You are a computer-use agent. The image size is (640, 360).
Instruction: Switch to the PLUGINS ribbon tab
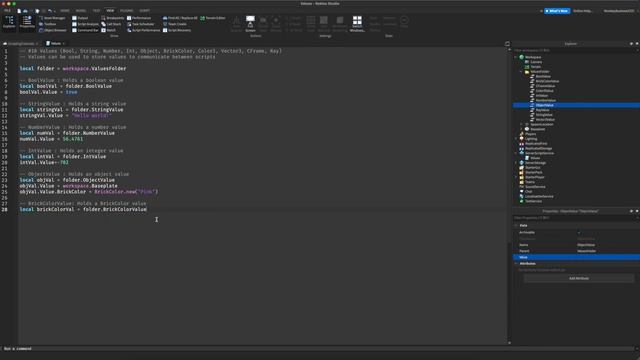[x=127, y=11]
